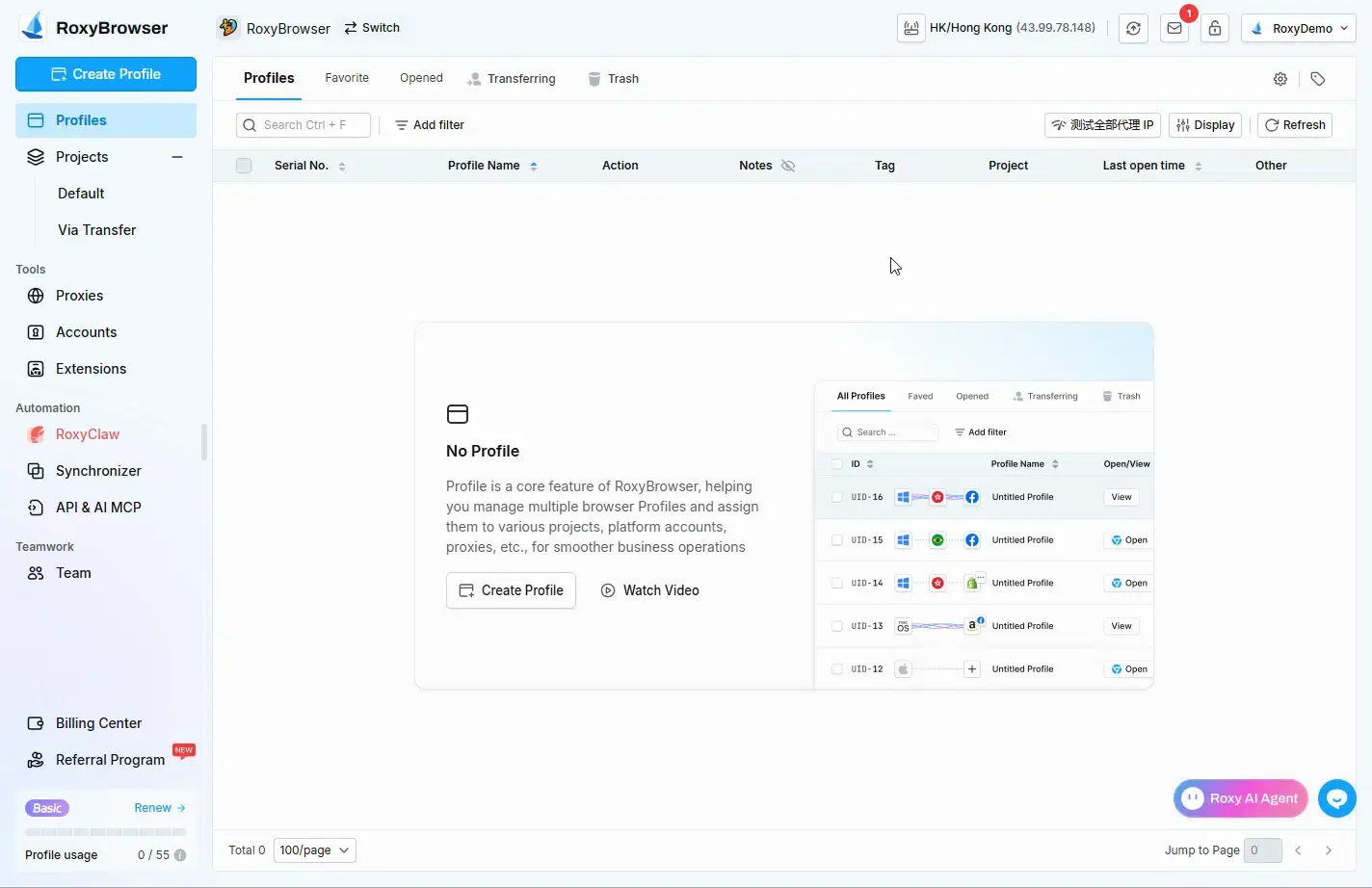Open the 100/page size dropdown
The height and width of the screenshot is (888, 1372).
(x=315, y=850)
